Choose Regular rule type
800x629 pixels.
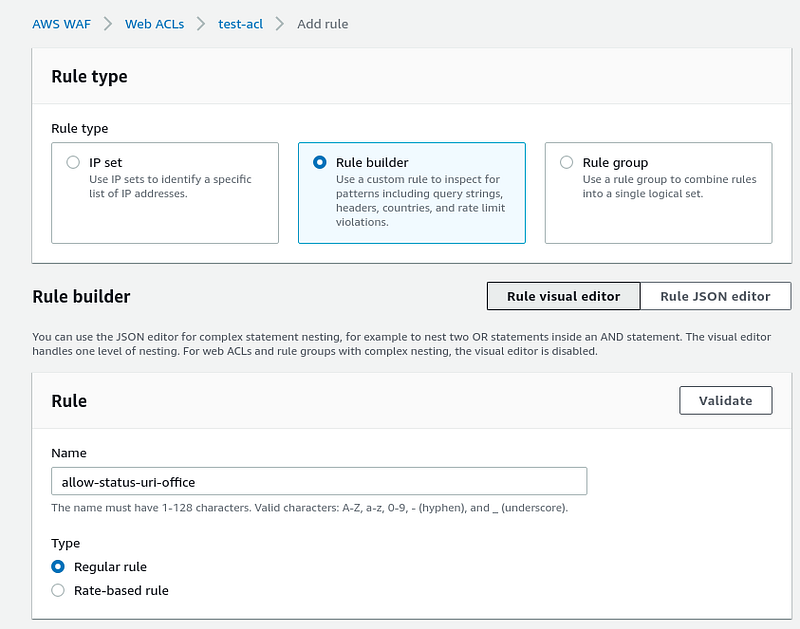(58, 567)
